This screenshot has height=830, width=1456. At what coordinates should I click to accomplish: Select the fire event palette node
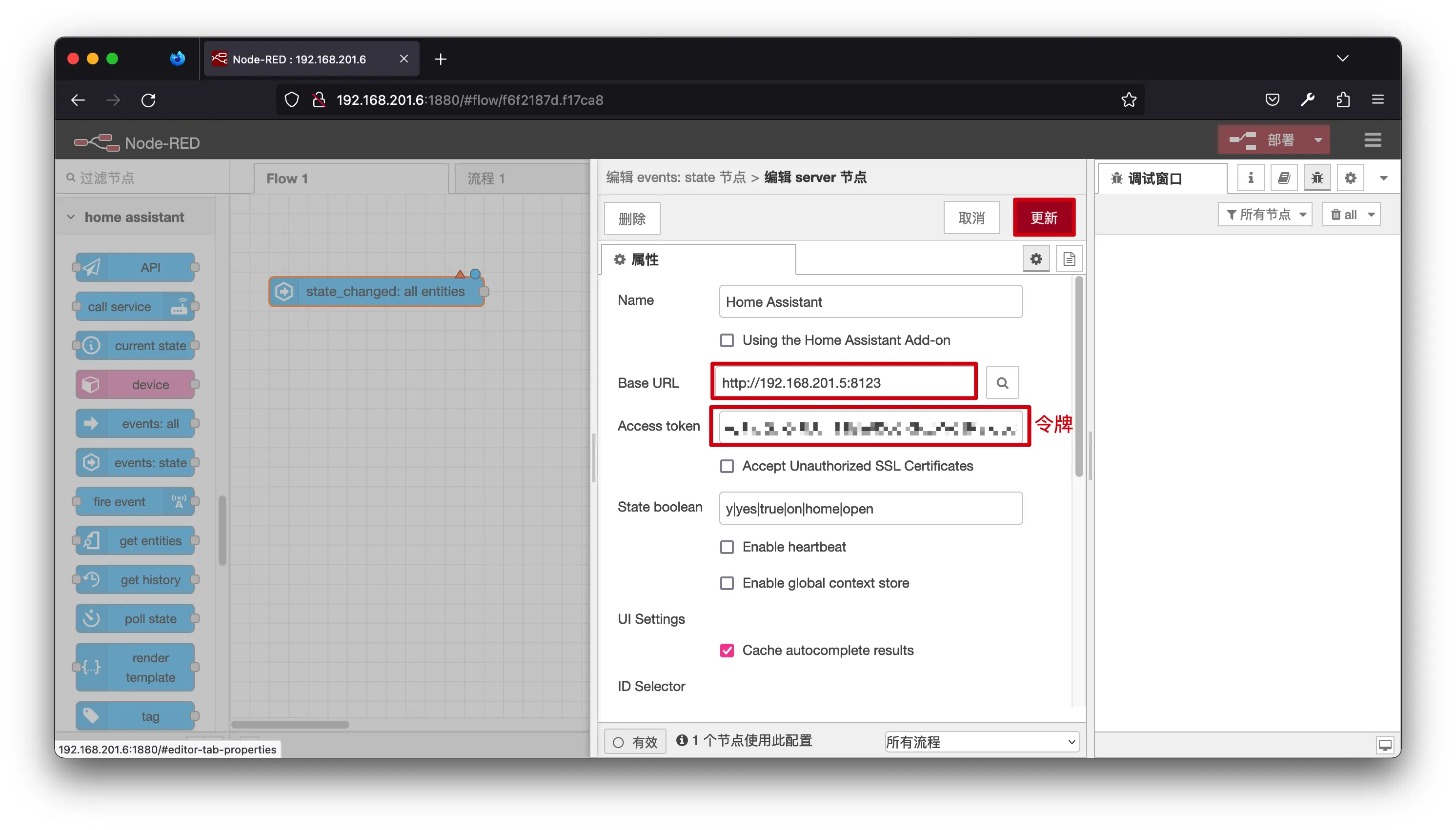(135, 502)
